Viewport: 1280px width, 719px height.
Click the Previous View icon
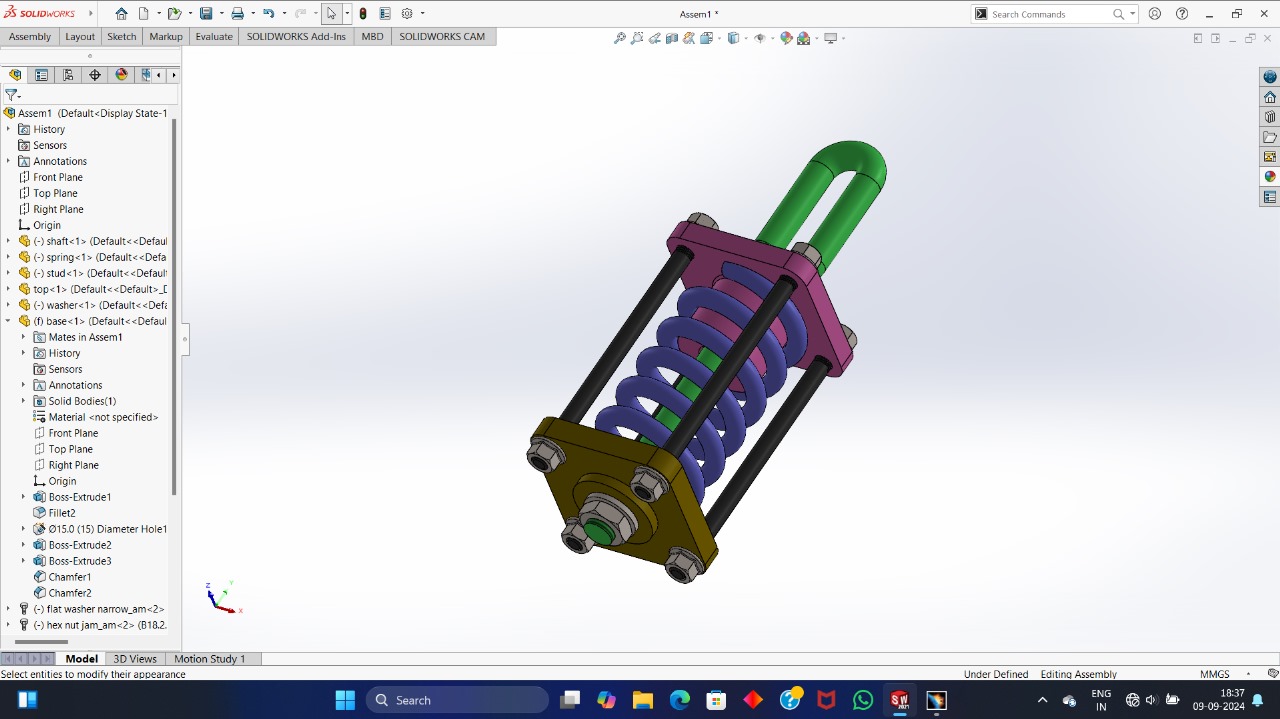[x=655, y=38]
